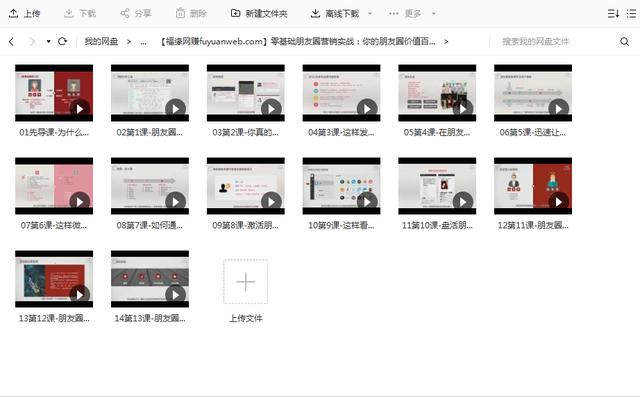The height and width of the screenshot is (397, 640).
Task: Play the 12第11课 video
Action: tap(558, 202)
